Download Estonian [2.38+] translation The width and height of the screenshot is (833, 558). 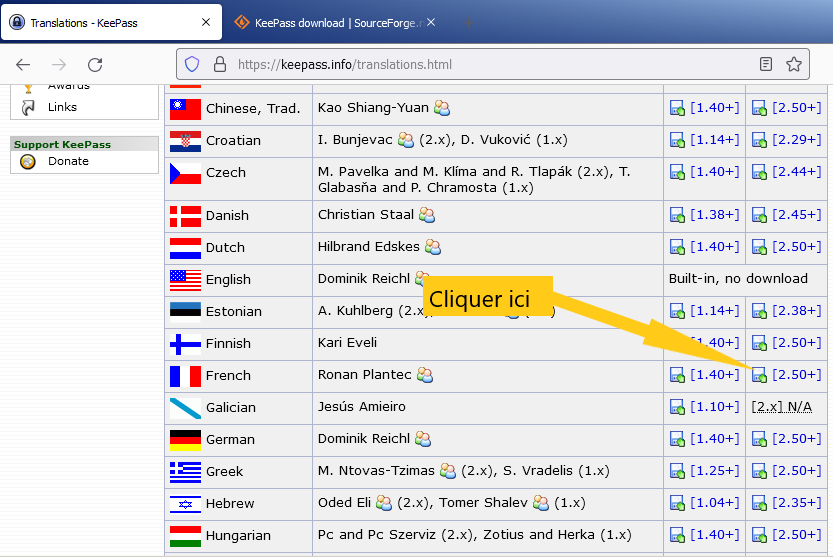click(x=796, y=310)
